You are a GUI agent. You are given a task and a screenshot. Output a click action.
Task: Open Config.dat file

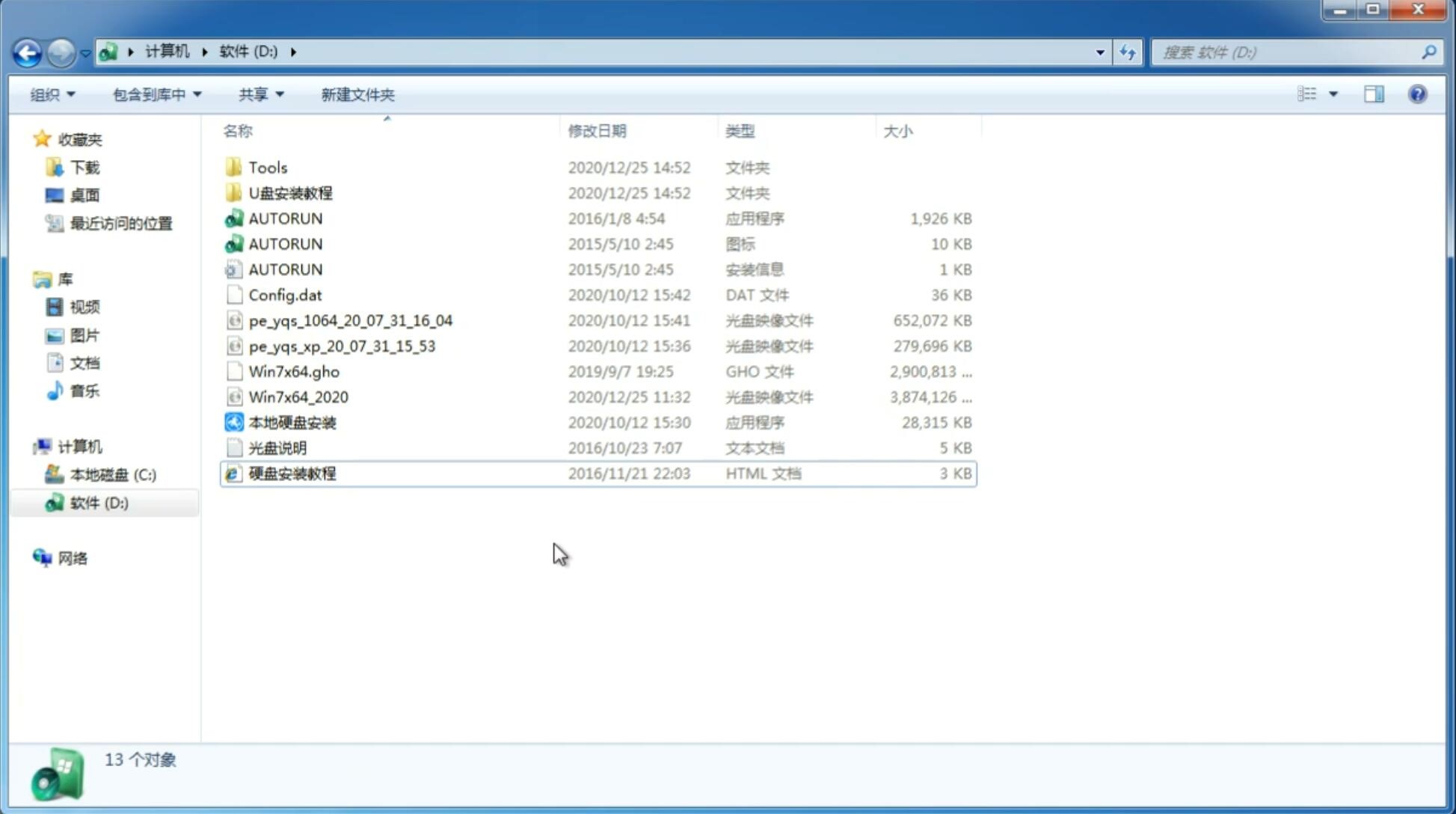click(285, 294)
